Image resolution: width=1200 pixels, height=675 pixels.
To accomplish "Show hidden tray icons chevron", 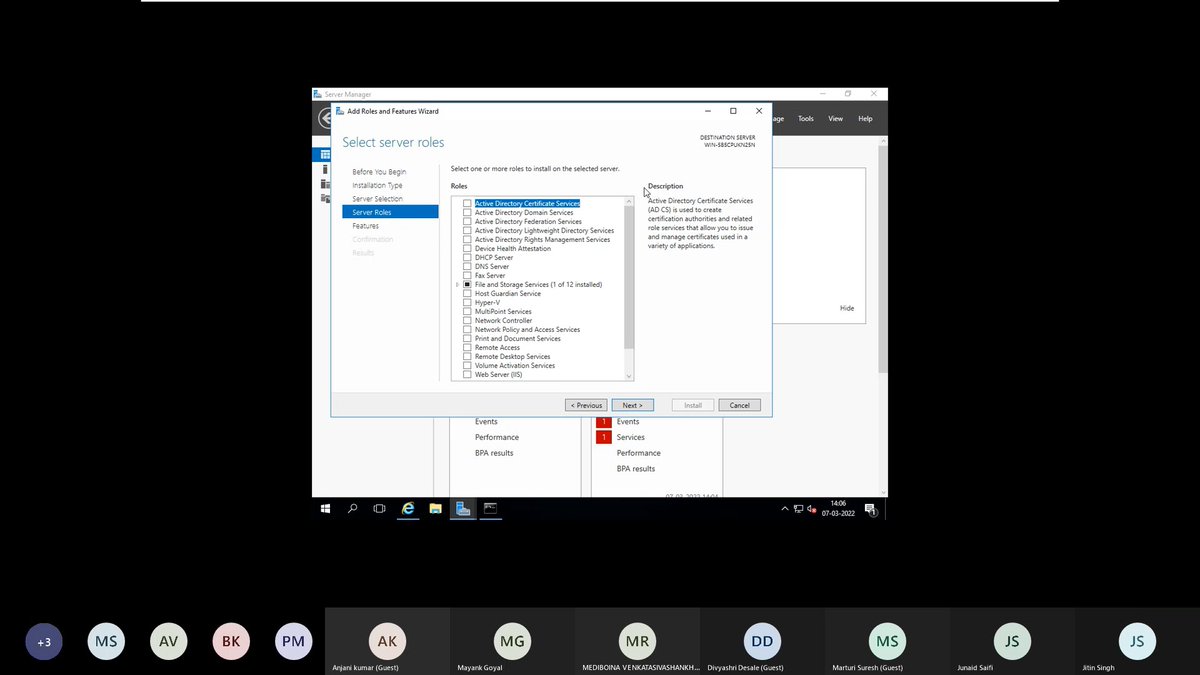I will click(x=785, y=509).
